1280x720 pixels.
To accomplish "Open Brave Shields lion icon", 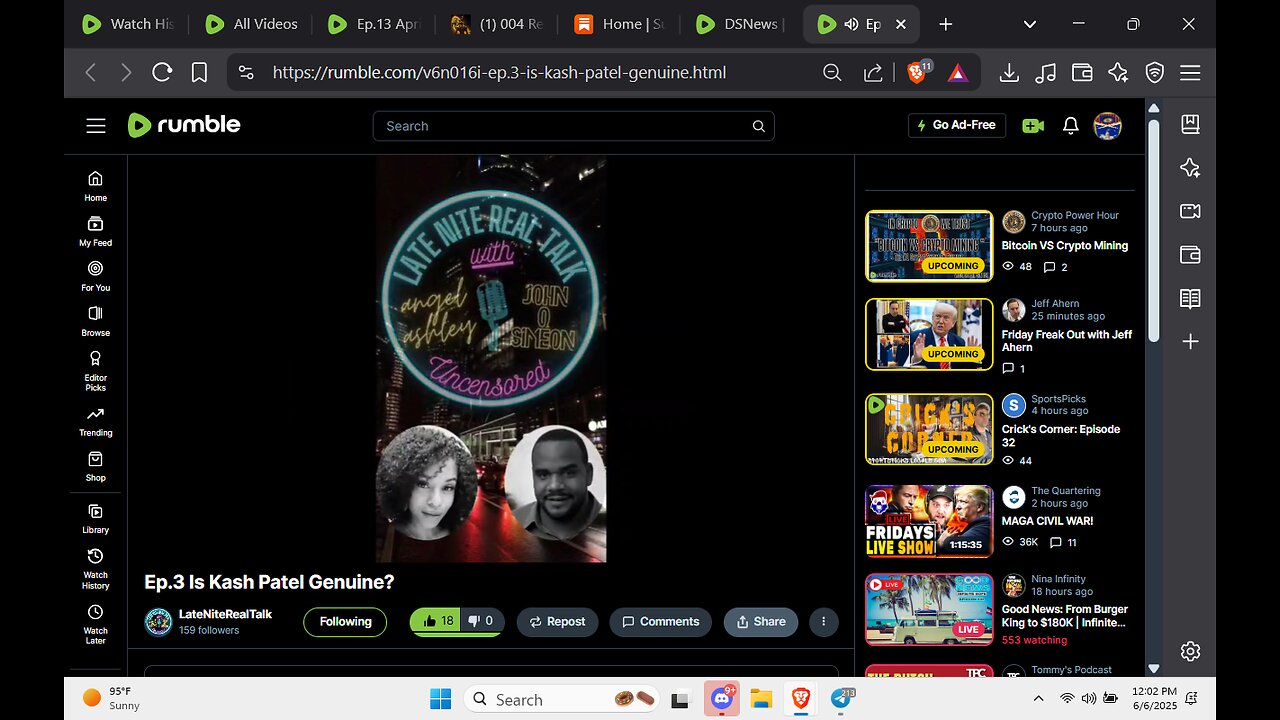I will (x=918, y=72).
